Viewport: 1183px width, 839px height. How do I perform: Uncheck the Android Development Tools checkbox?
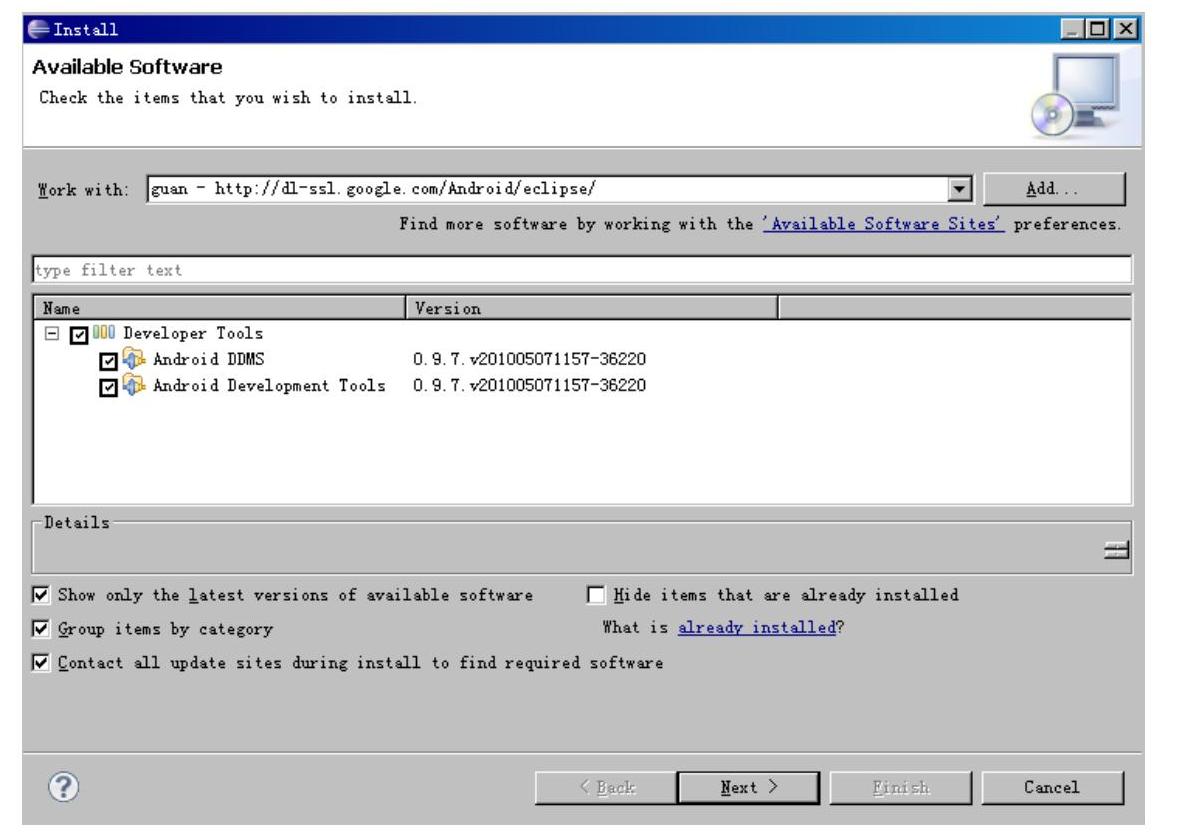pos(109,387)
